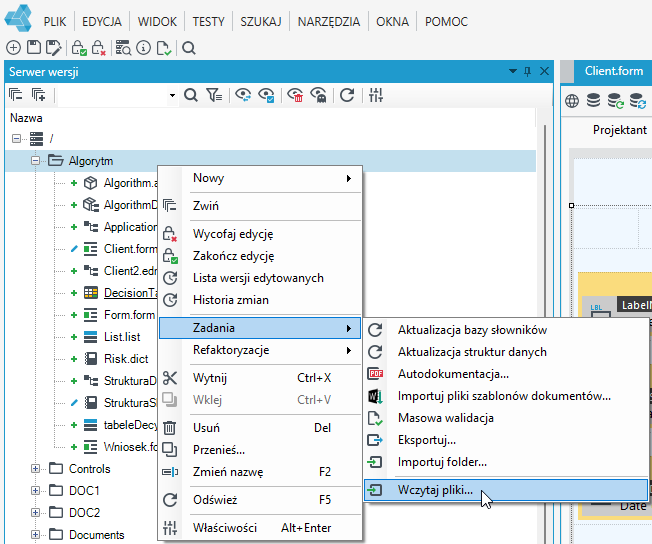Expand the Controls folder
Image resolution: width=652 pixels, height=544 pixels.
click(x=35, y=469)
